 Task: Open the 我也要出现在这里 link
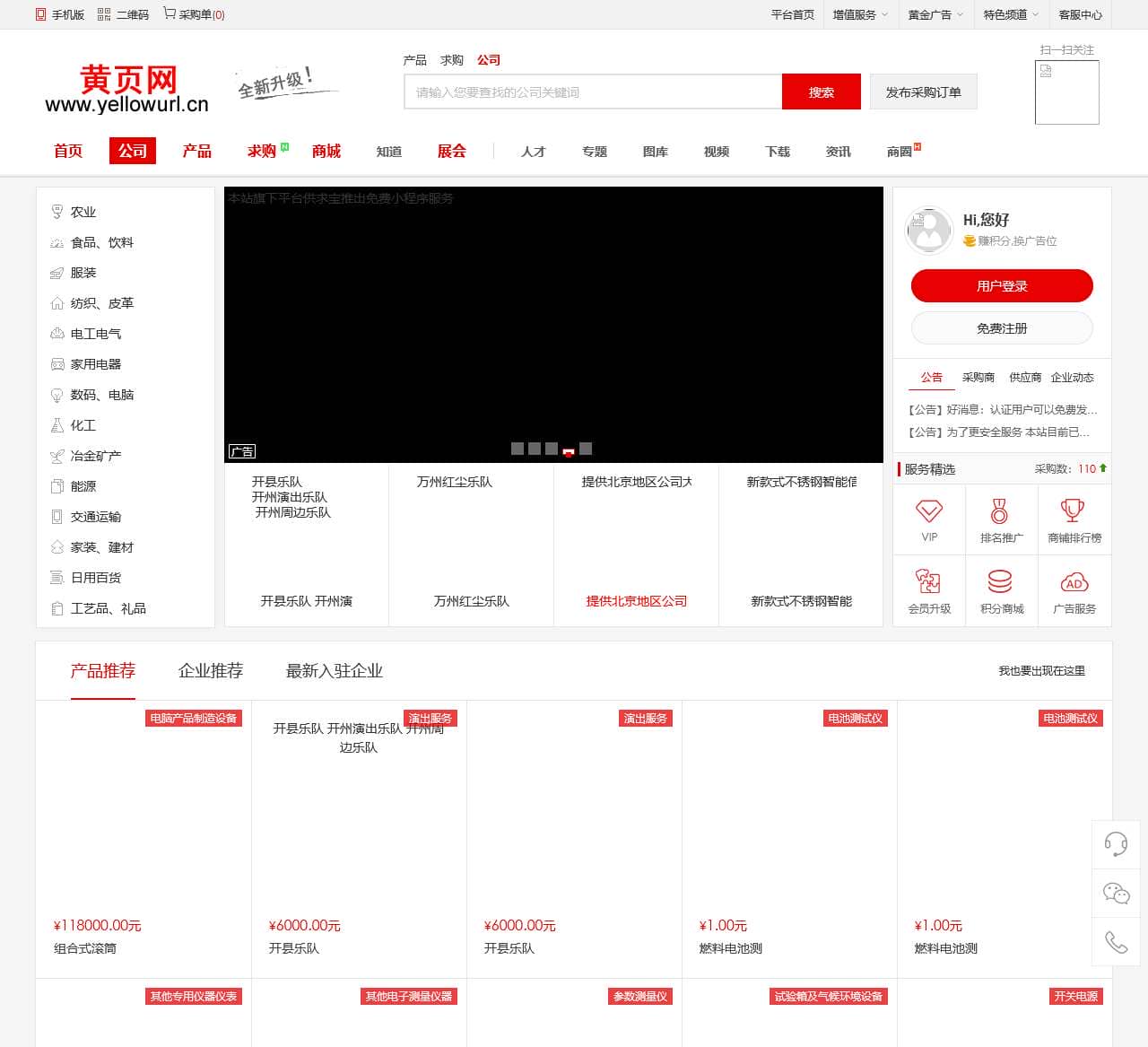coord(1042,671)
